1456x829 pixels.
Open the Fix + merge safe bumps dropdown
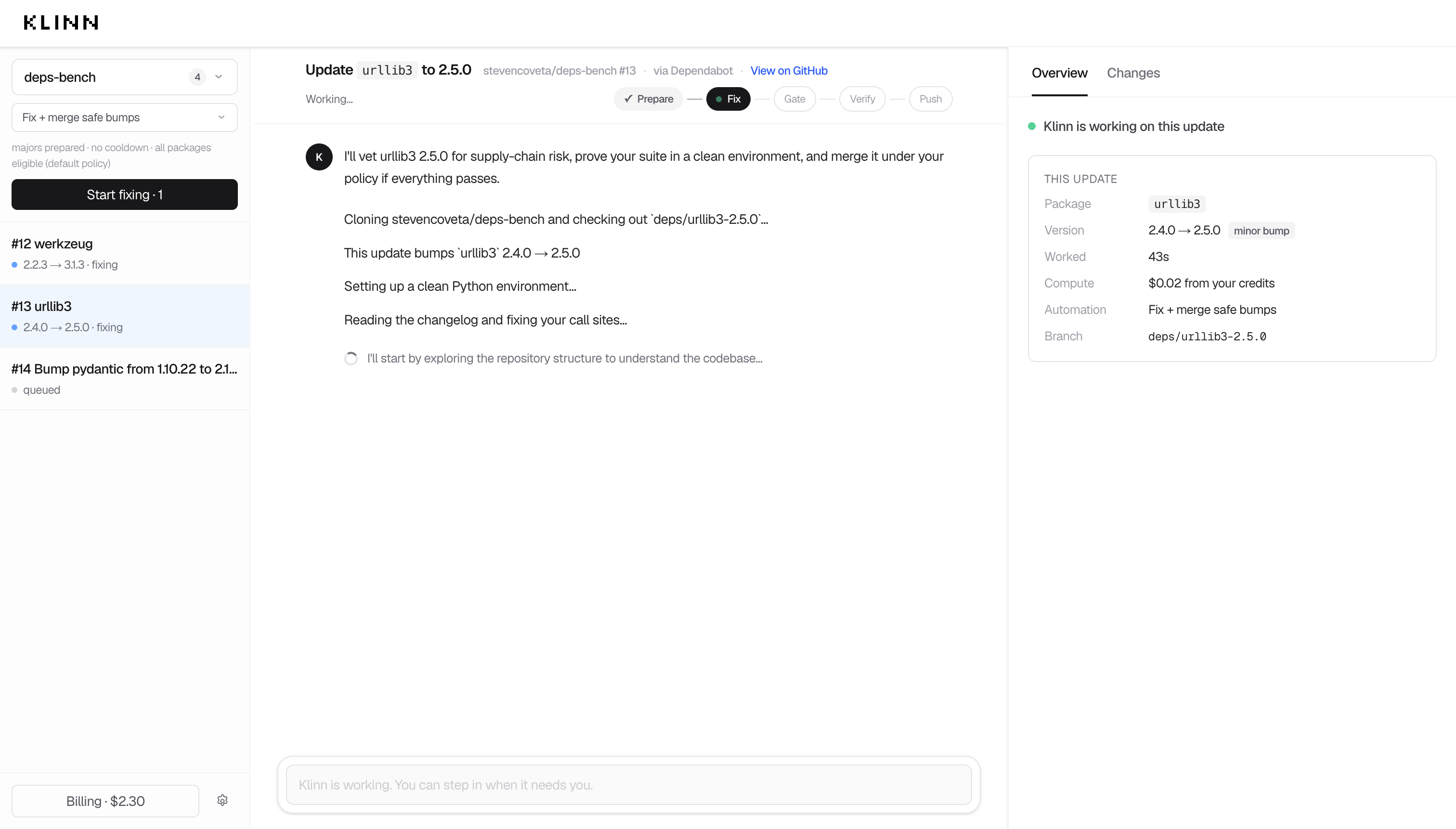tap(124, 117)
